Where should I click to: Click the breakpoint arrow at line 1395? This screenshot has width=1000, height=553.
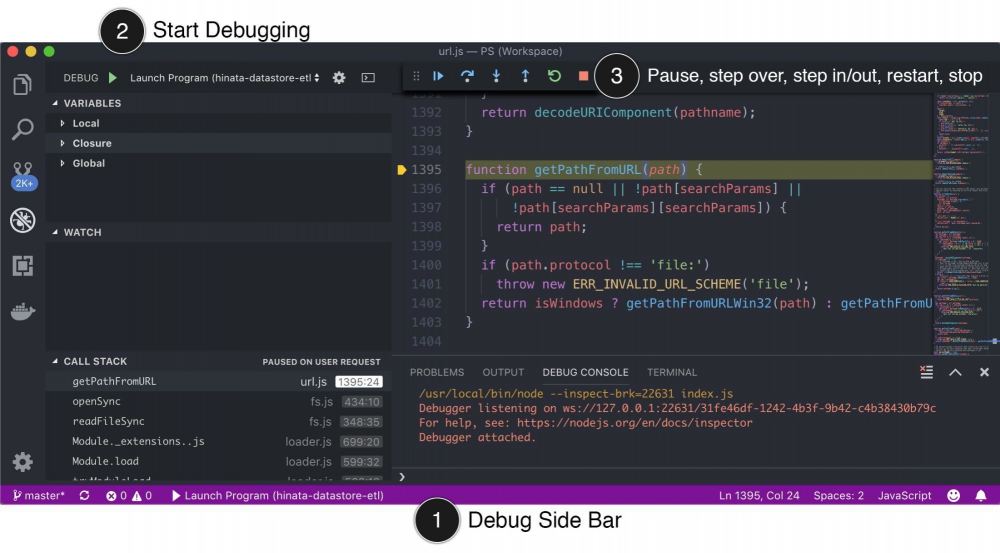pos(401,170)
